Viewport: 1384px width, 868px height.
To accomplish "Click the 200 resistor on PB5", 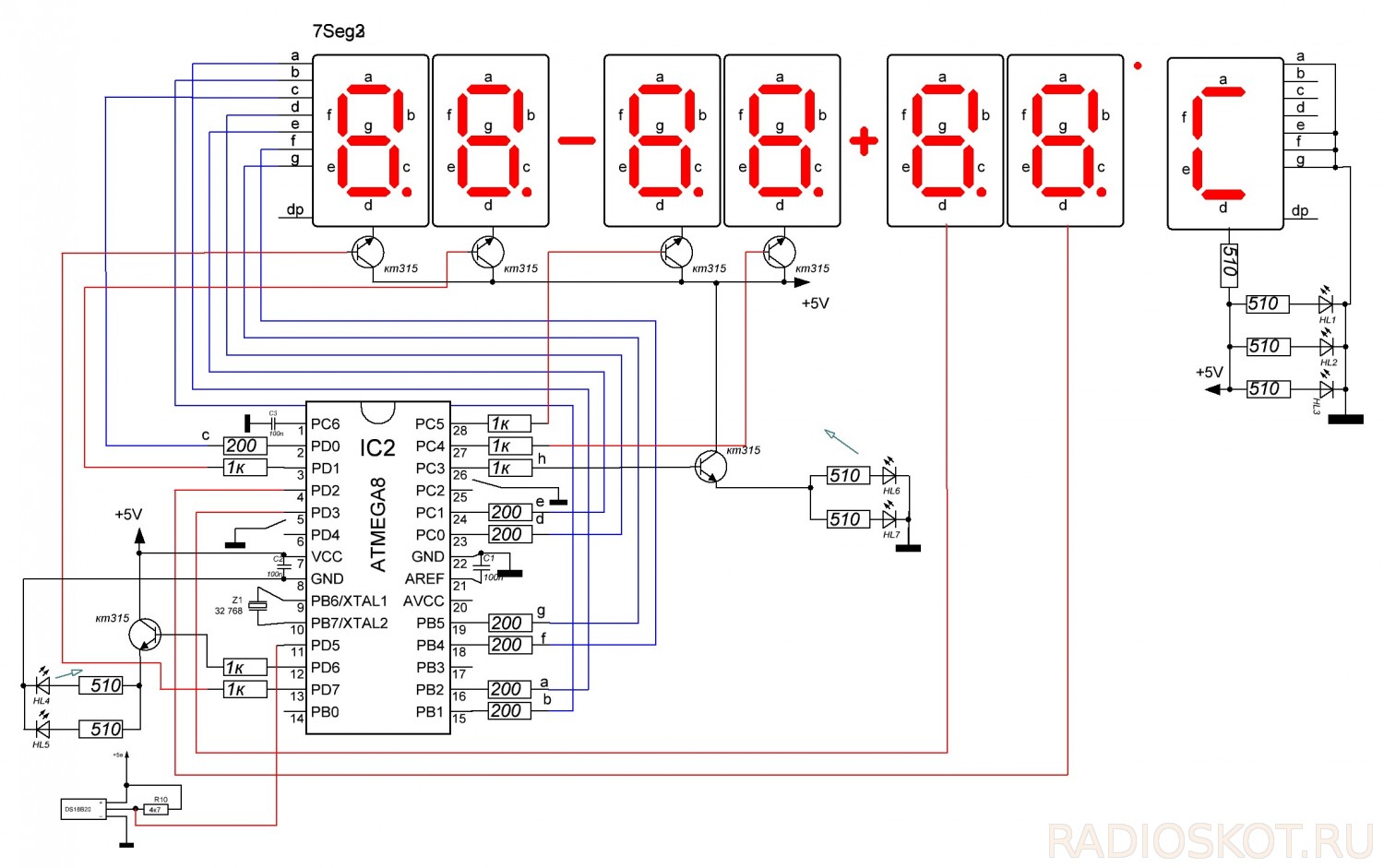I will (510, 623).
